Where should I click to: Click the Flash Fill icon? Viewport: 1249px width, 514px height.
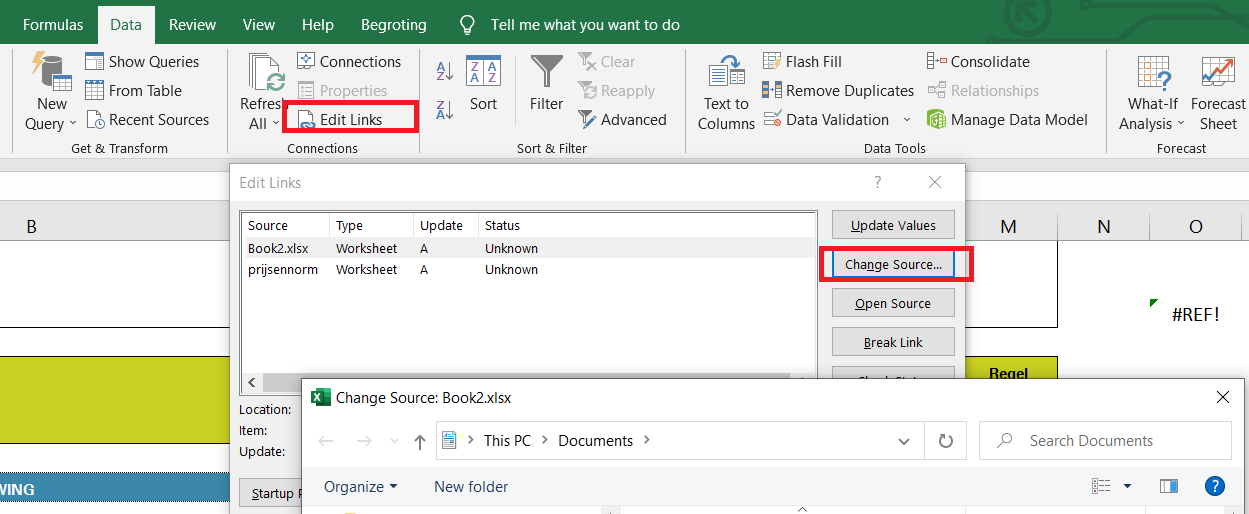(772, 62)
